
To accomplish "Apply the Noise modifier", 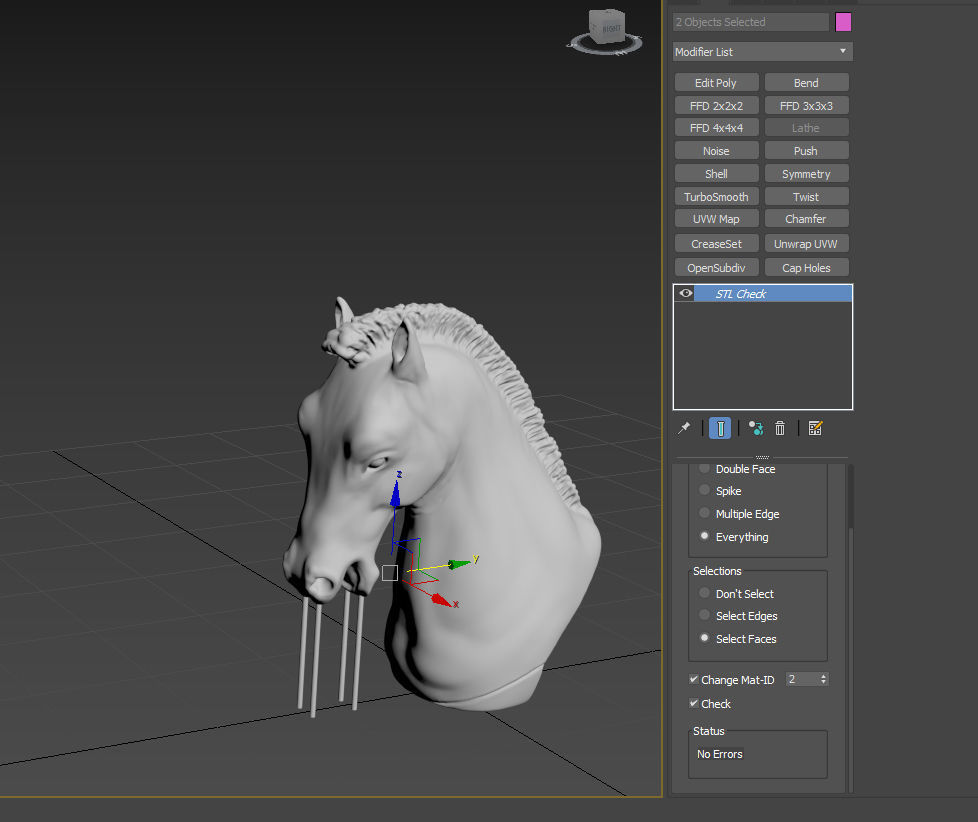I will (717, 150).
